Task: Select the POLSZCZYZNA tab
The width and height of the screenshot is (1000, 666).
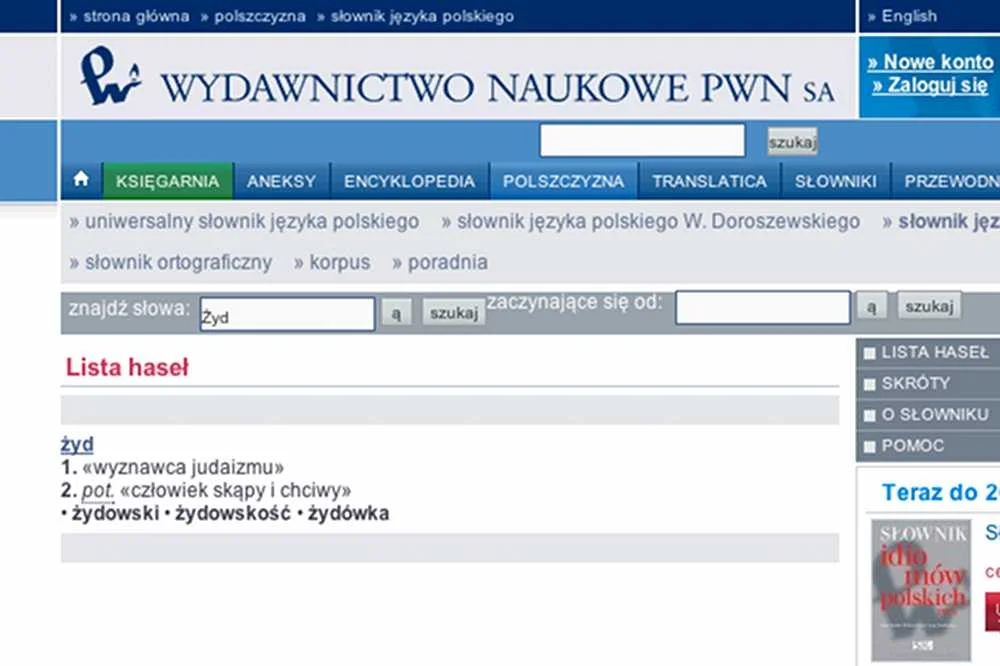Action: (563, 181)
